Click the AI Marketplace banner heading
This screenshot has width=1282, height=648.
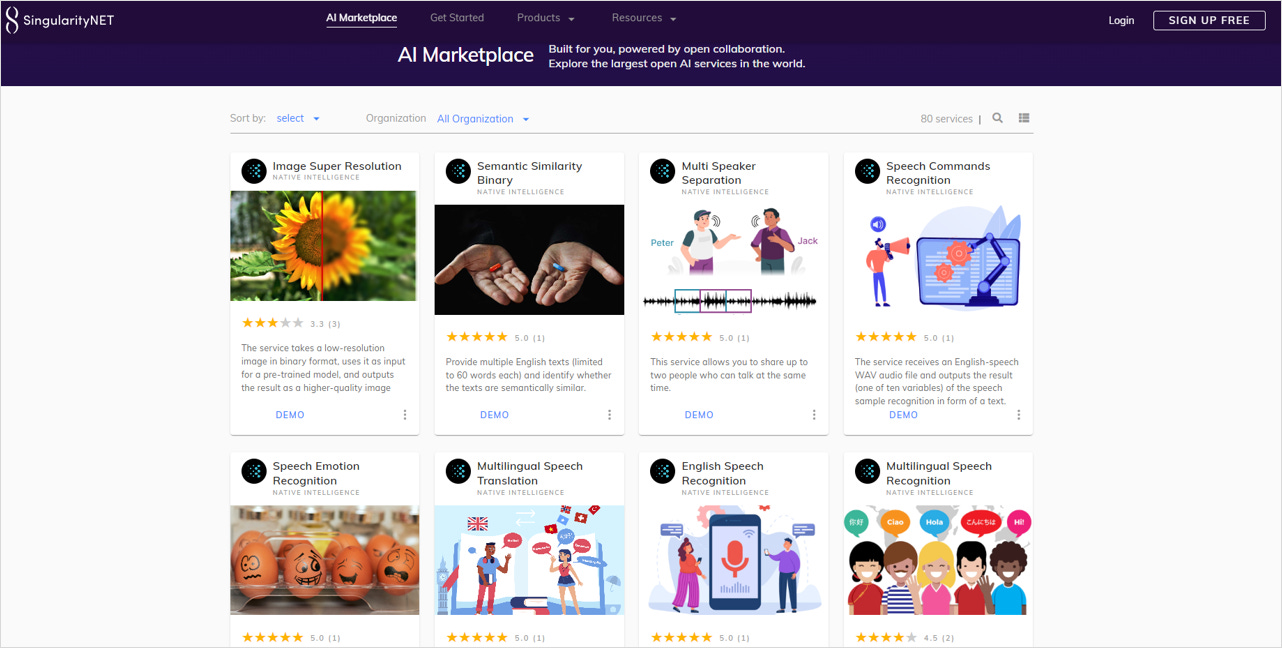[x=466, y=55]
